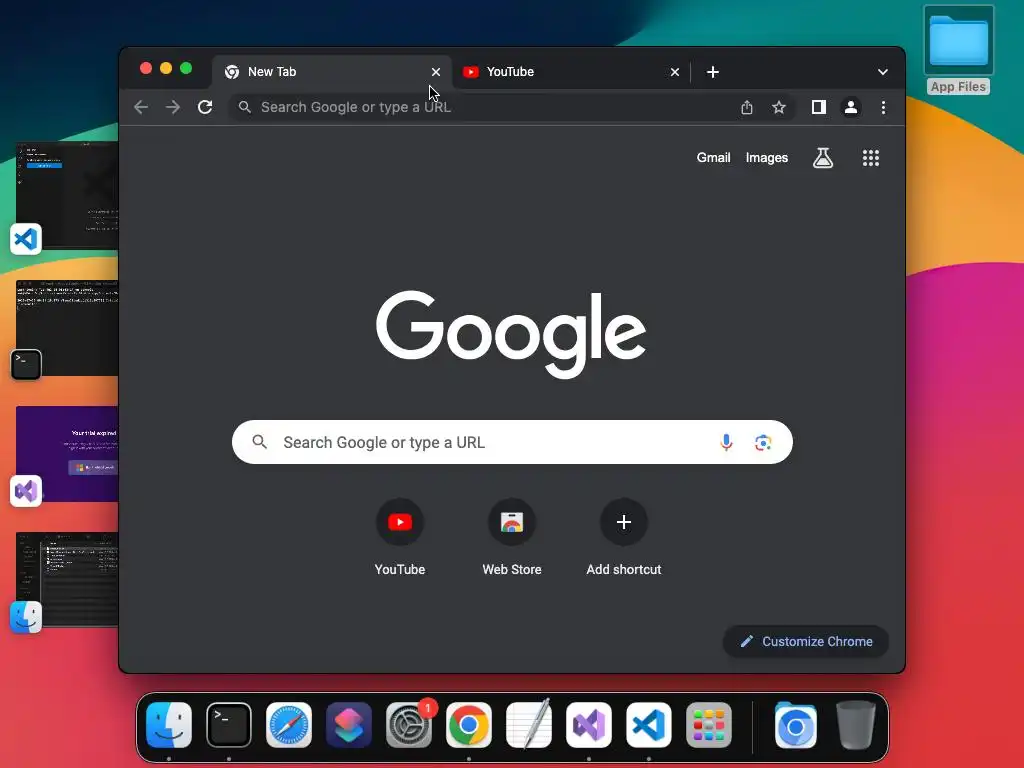1024x768 pixels.
Task: Open the Web Store shortcut tile
Action: 512,537
